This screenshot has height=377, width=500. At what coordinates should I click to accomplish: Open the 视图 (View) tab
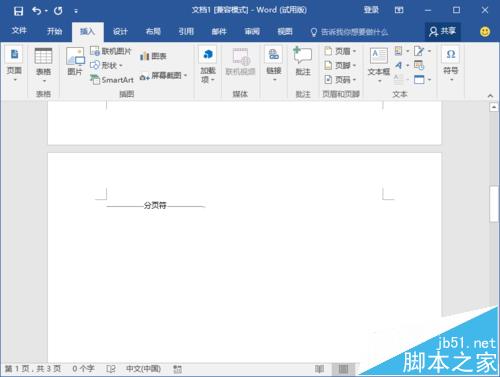pyautogui.click(x=285, y=32)
